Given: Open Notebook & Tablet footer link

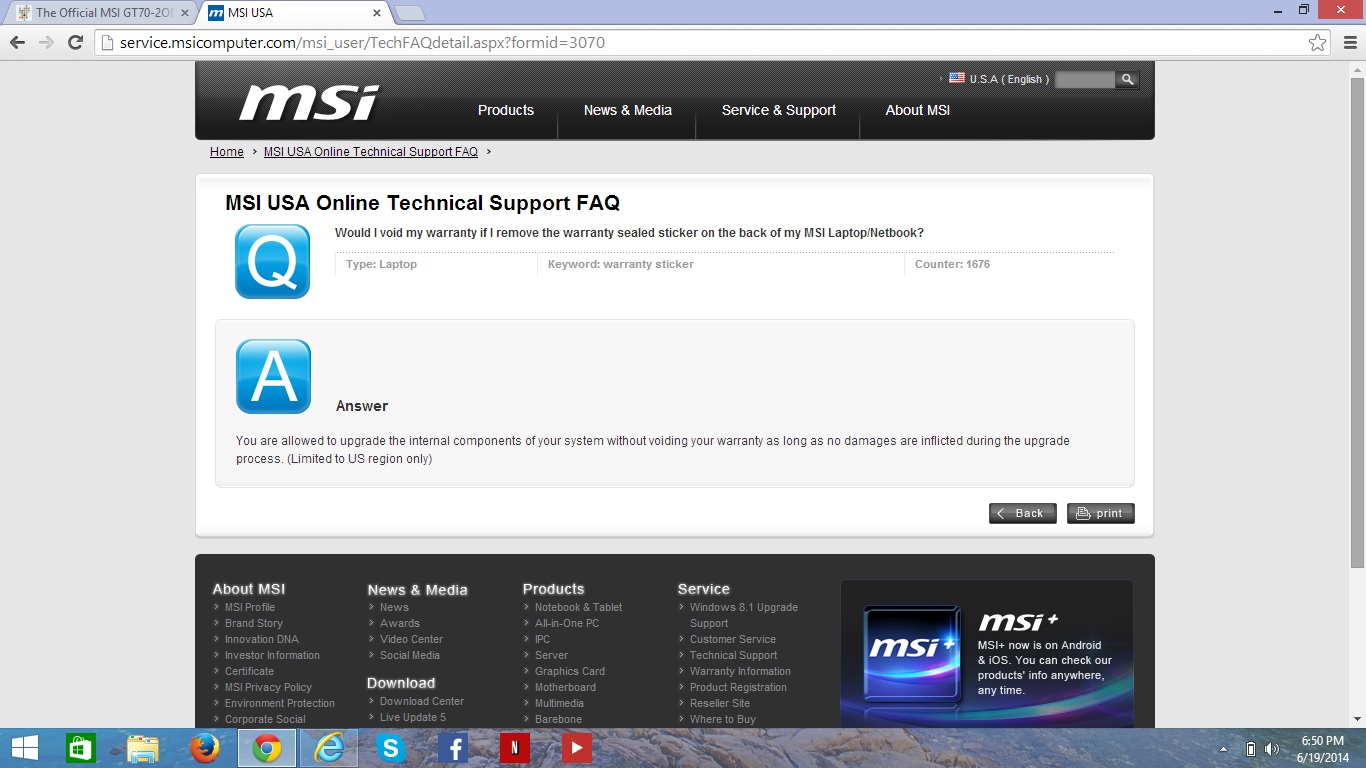Looking at the screenshot, I should coord(579,607).
